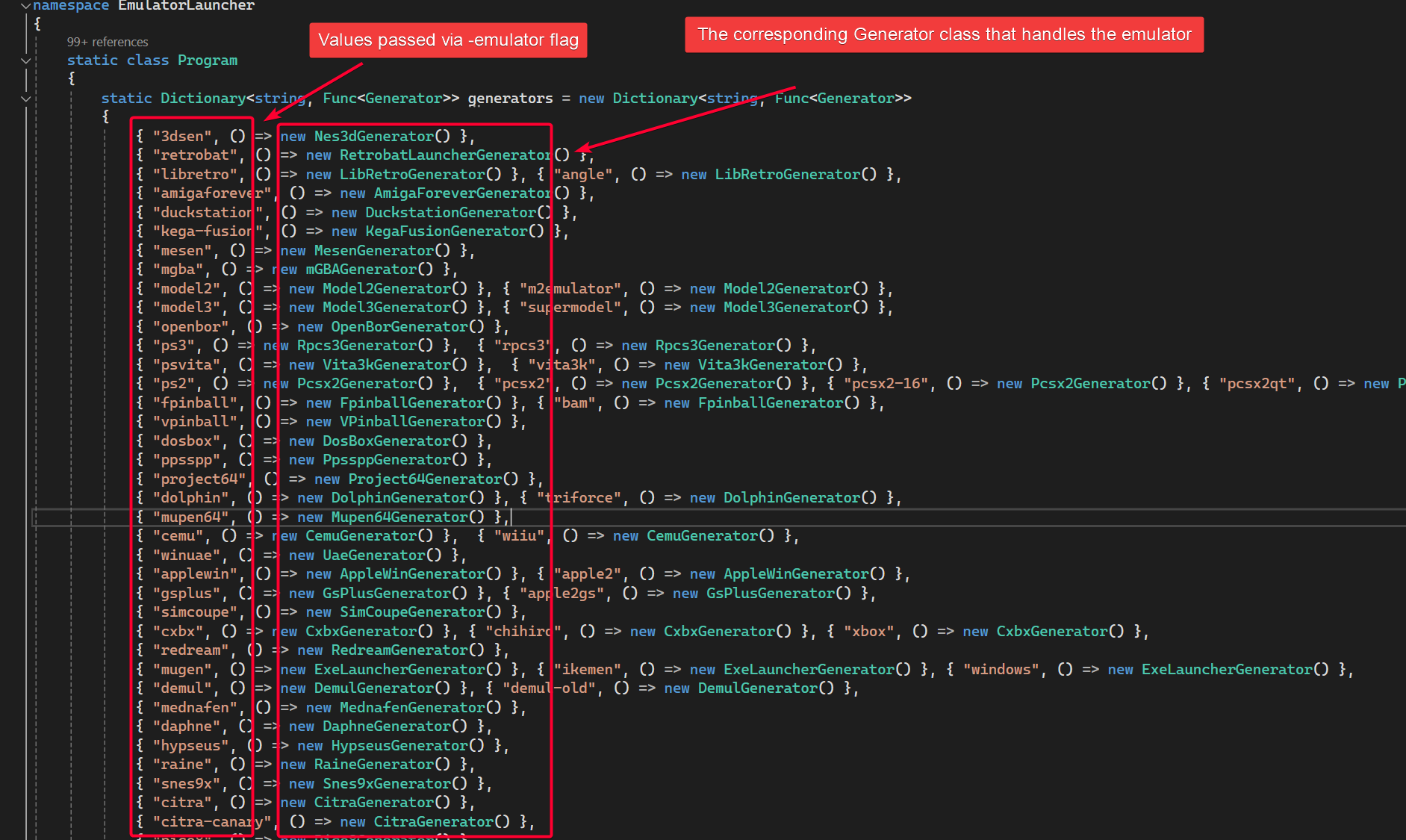Click the RetrobatLauncherGenerator class name
The height and width of the screenshot is (840, 1406).
click(447, 155)
